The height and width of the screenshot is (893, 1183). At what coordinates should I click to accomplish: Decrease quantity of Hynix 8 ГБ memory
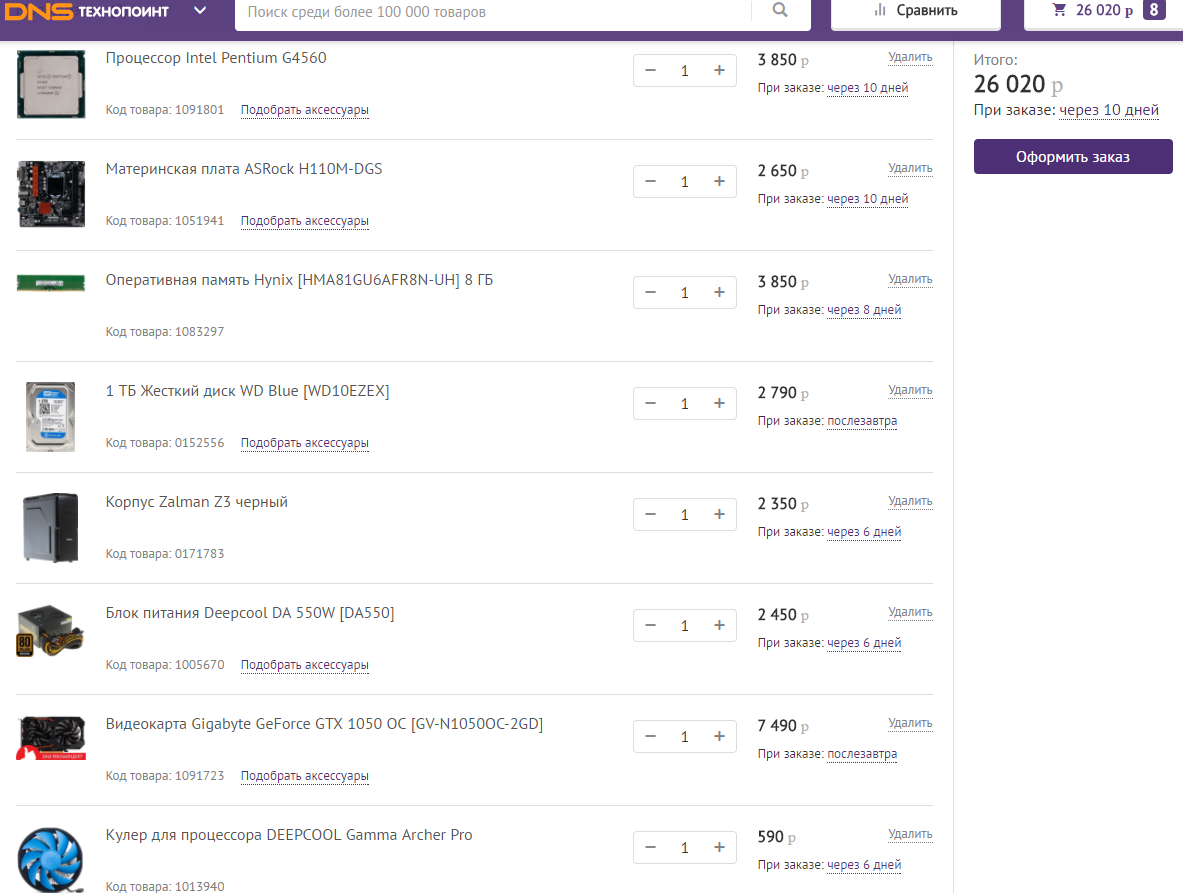650,293
